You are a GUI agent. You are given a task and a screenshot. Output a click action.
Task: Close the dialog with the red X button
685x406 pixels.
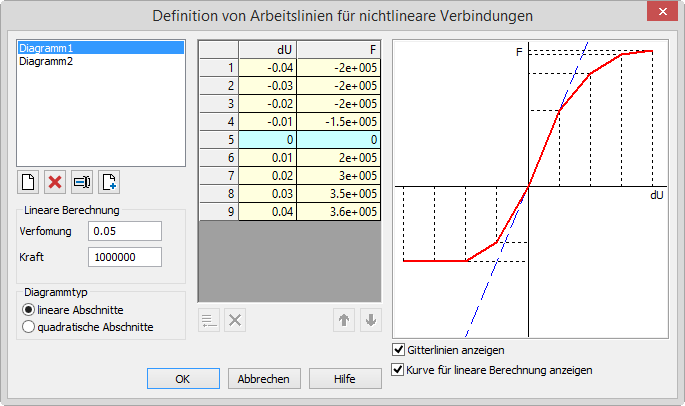[662, 11]
